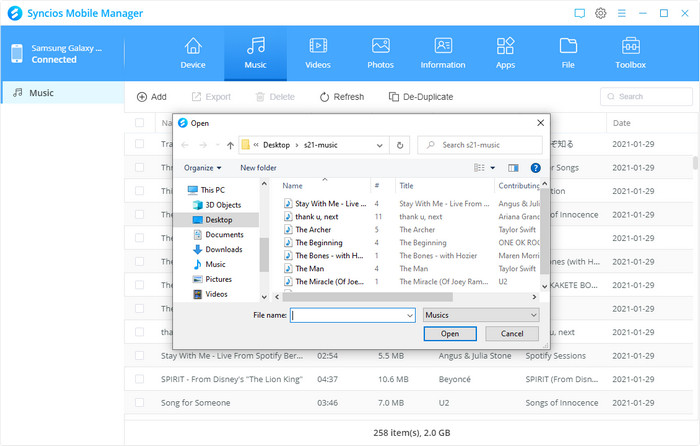Select Music in the left sidebar
The image size is (700, 446).
point(62,93)
